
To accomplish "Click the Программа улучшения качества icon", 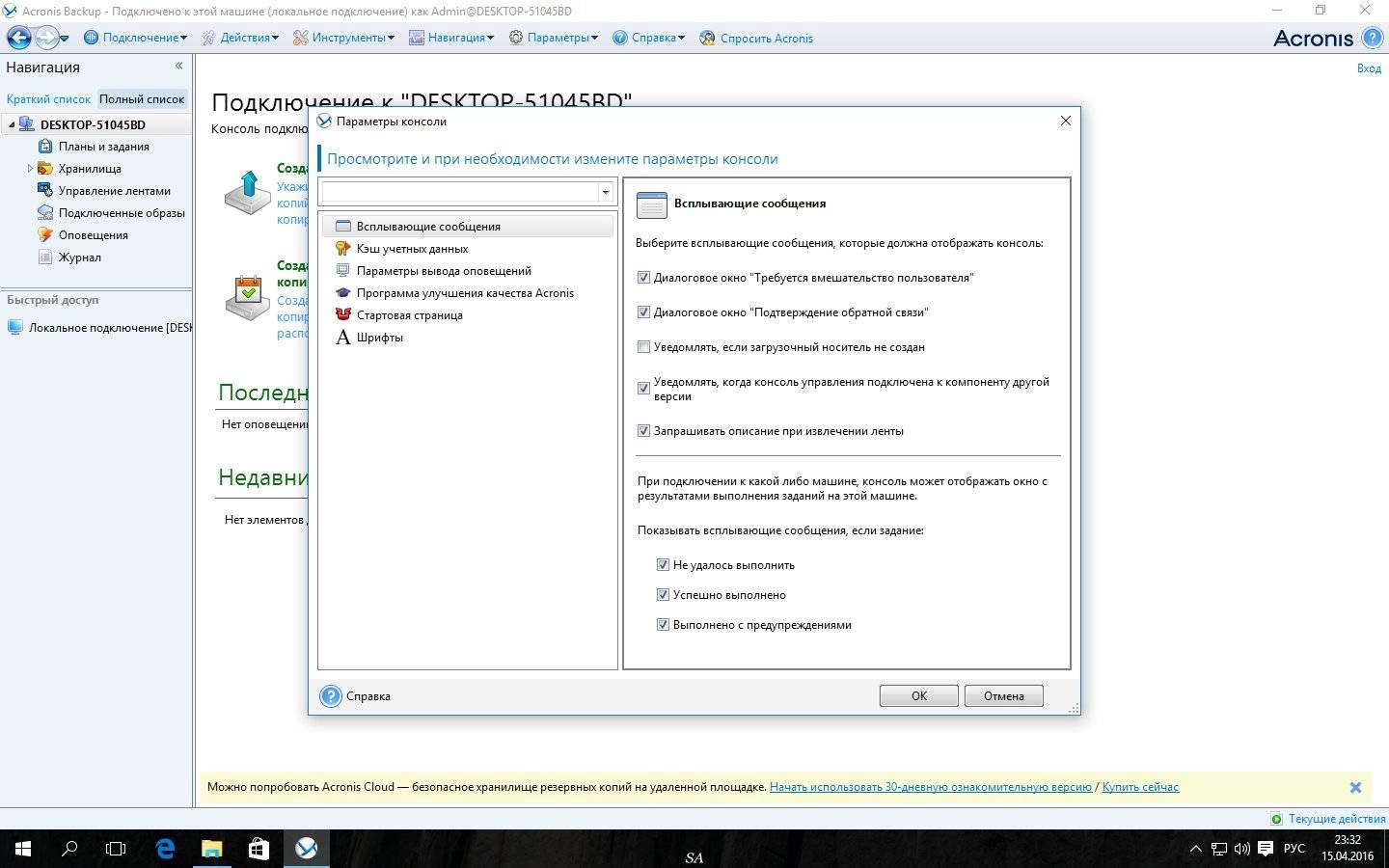I will pyautogui.click(x=342, y=293).
